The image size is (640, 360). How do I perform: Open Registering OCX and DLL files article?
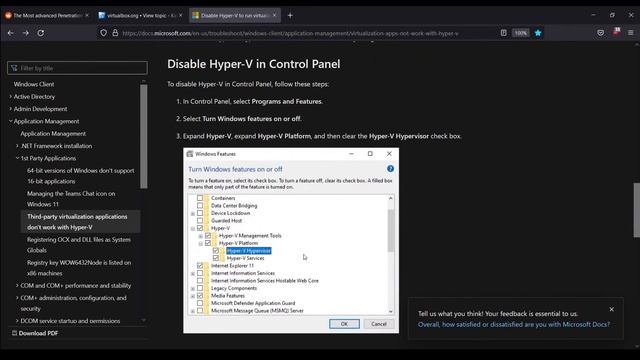coord(79,245)
